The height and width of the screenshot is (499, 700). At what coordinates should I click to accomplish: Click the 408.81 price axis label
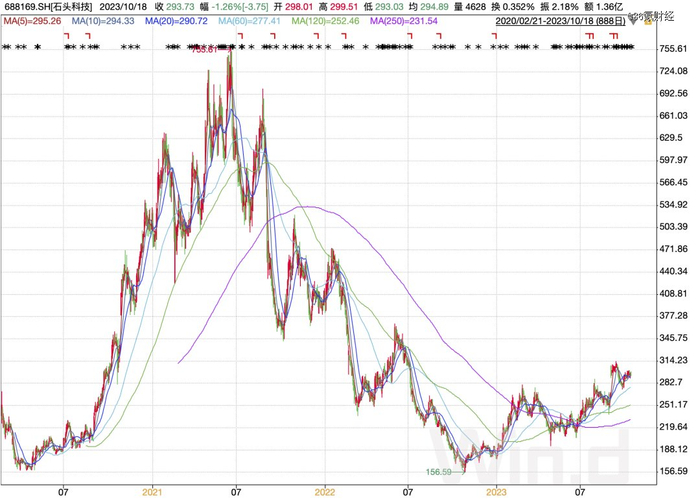point(673,293)
